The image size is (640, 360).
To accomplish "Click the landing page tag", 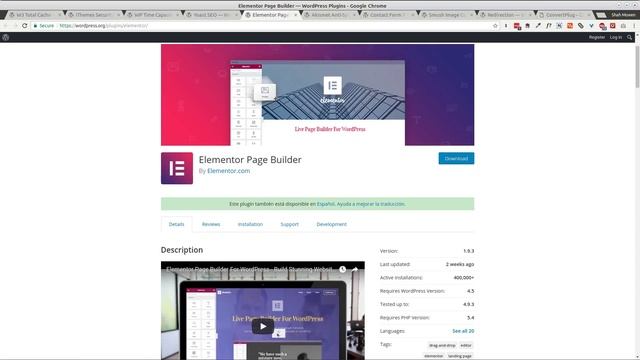I will pos(460,356).
